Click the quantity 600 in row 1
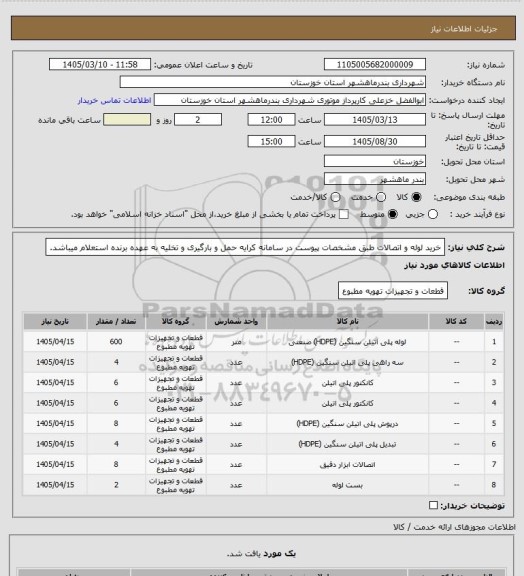This screenshot has width=524, height=576. [116, 342]
